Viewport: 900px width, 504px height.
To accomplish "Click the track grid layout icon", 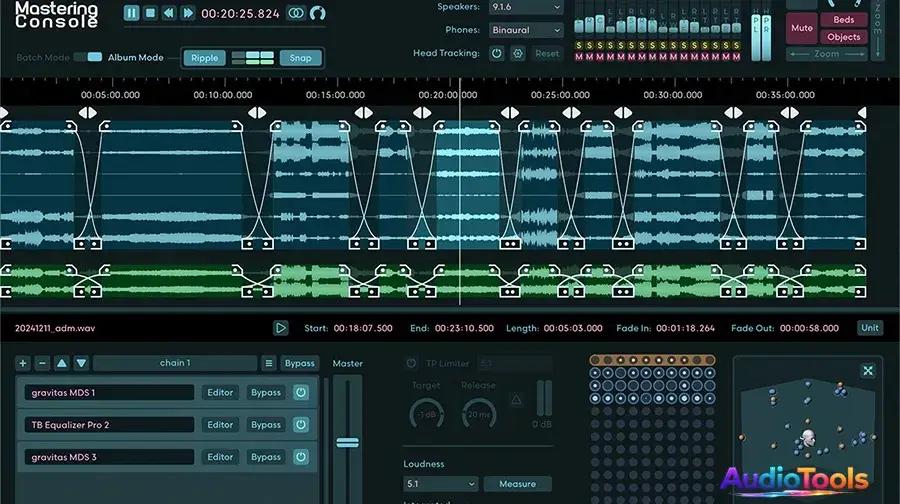I will [x=253, y=58].
